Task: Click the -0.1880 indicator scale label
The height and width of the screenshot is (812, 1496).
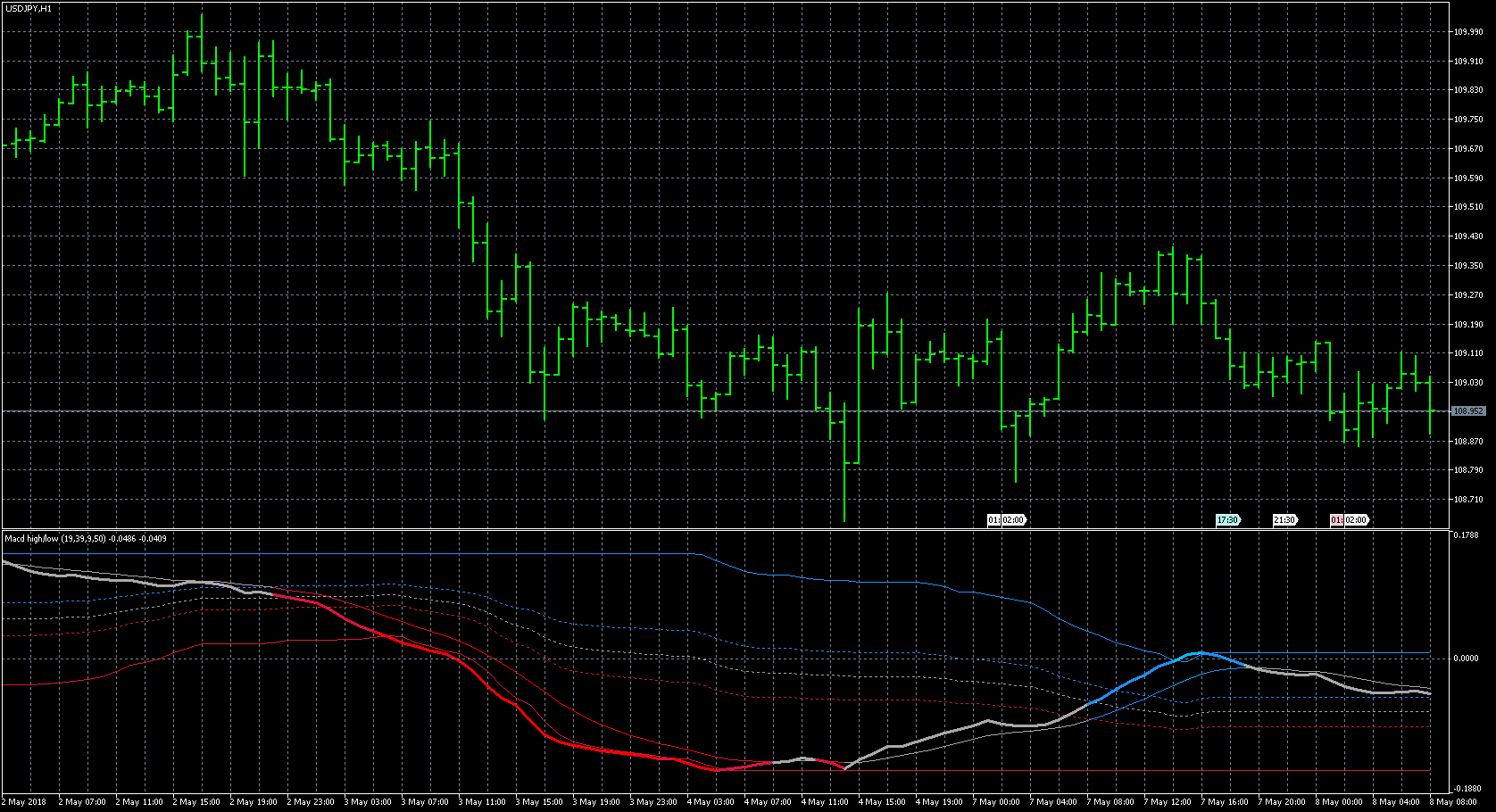Action: pos(1467,789)
